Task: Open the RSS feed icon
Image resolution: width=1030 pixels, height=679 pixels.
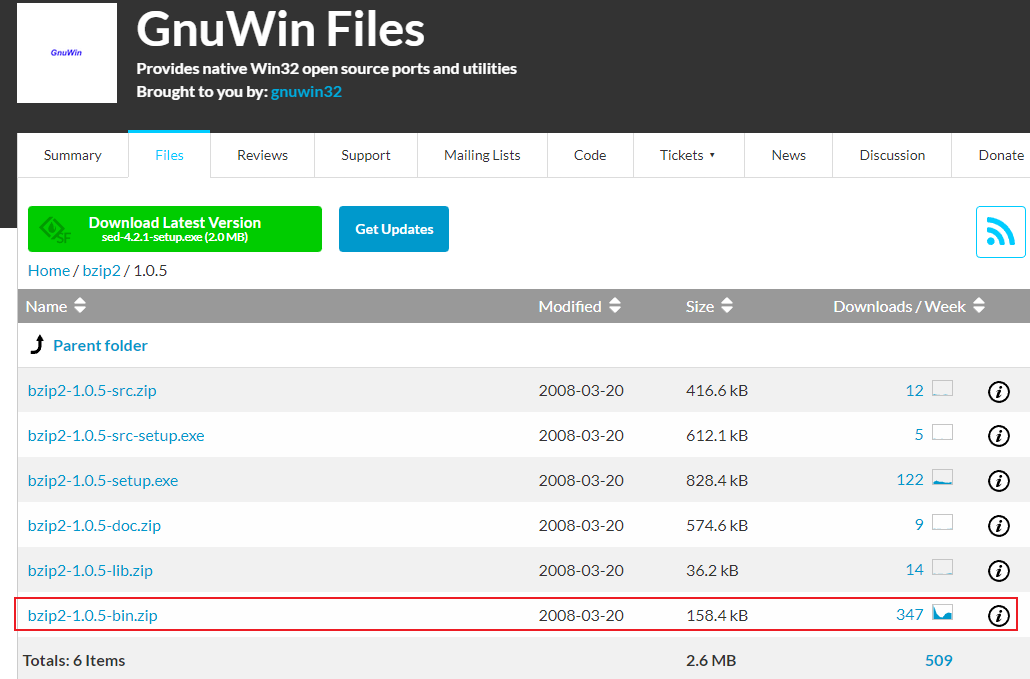Action: (1000, 232)
